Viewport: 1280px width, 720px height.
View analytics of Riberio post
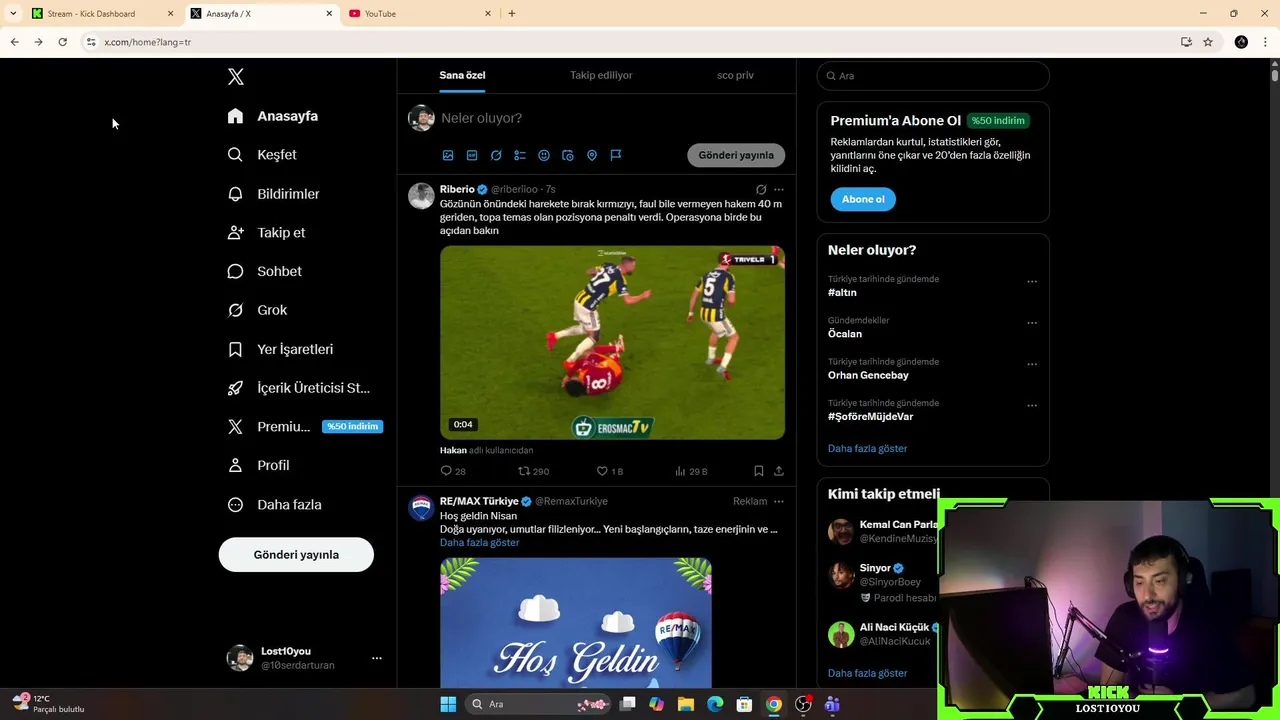pyautogui.click(x=691, y=471)
